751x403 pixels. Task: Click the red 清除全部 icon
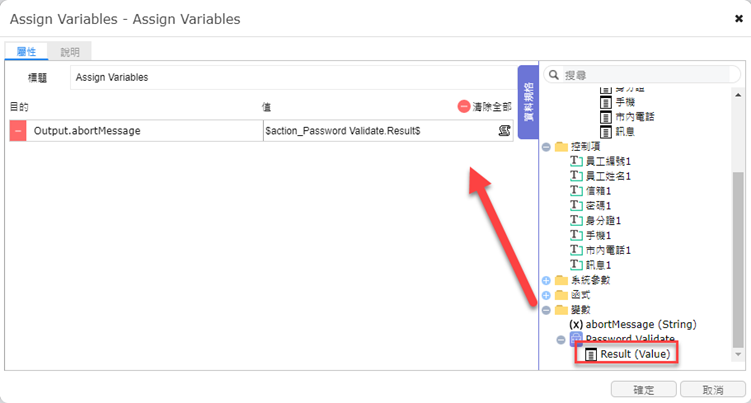click(x=464, y=106)
